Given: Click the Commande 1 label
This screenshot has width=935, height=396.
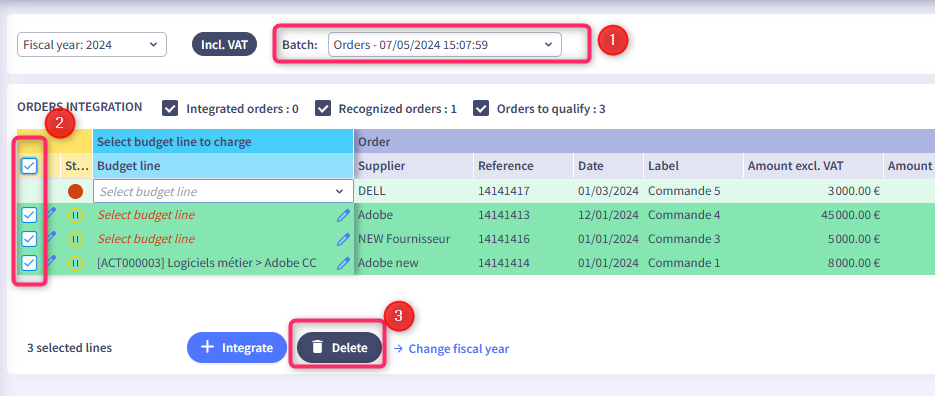Looking at the screenshot, I should [x=684, y=263].
